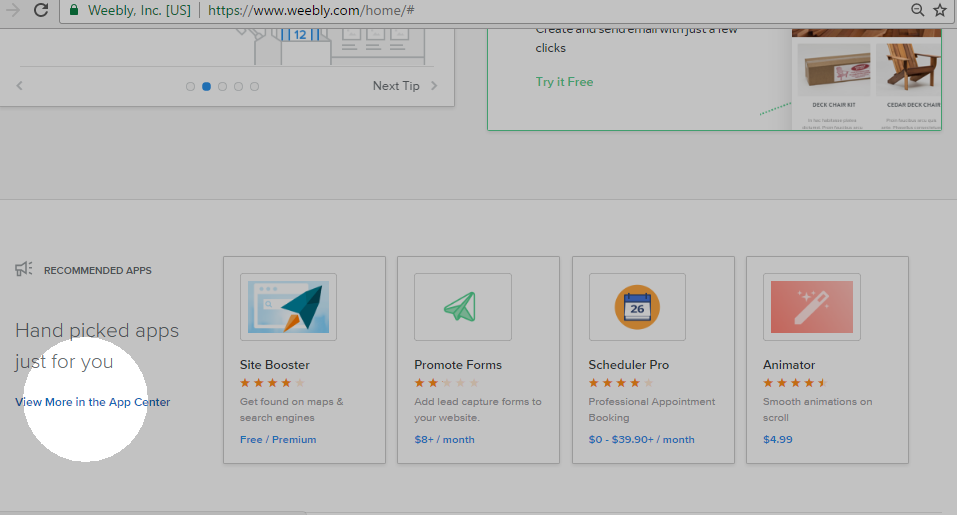Click the $4.99 Animator price
Viewport: 957px width, 515px height.
click(x=778, y=439)
